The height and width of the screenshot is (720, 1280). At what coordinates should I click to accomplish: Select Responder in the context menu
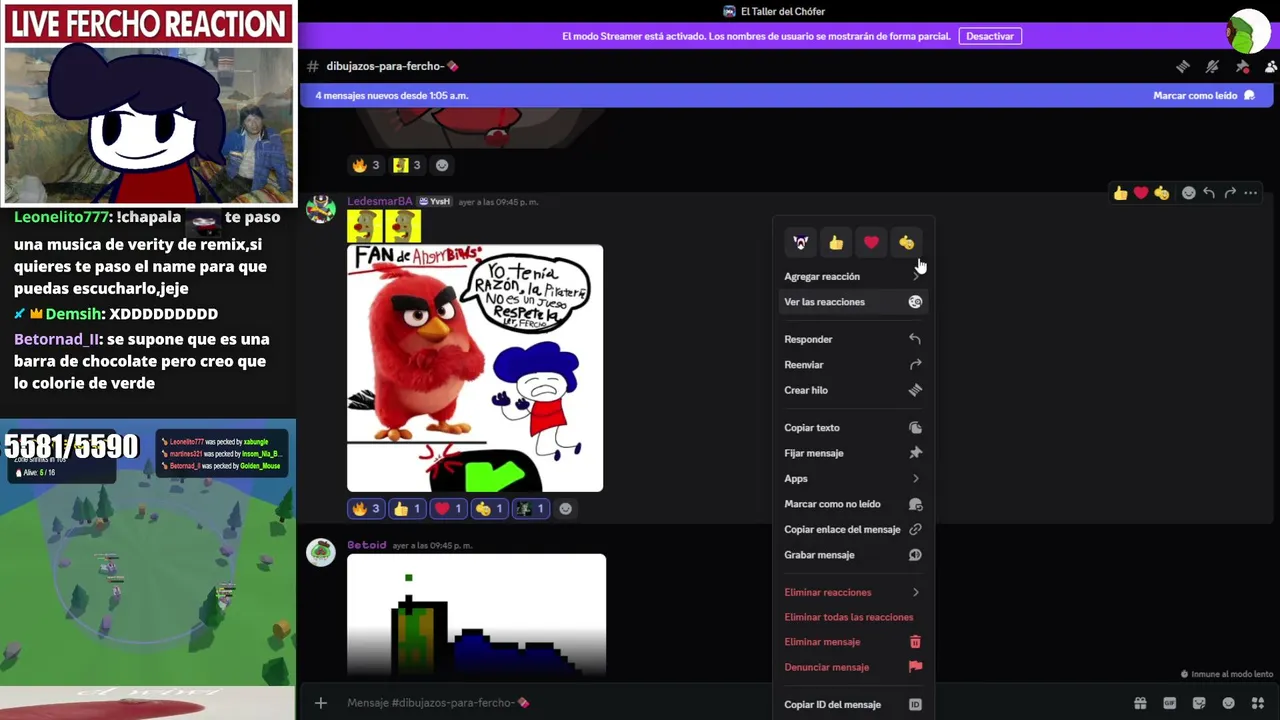coord(852,339)
